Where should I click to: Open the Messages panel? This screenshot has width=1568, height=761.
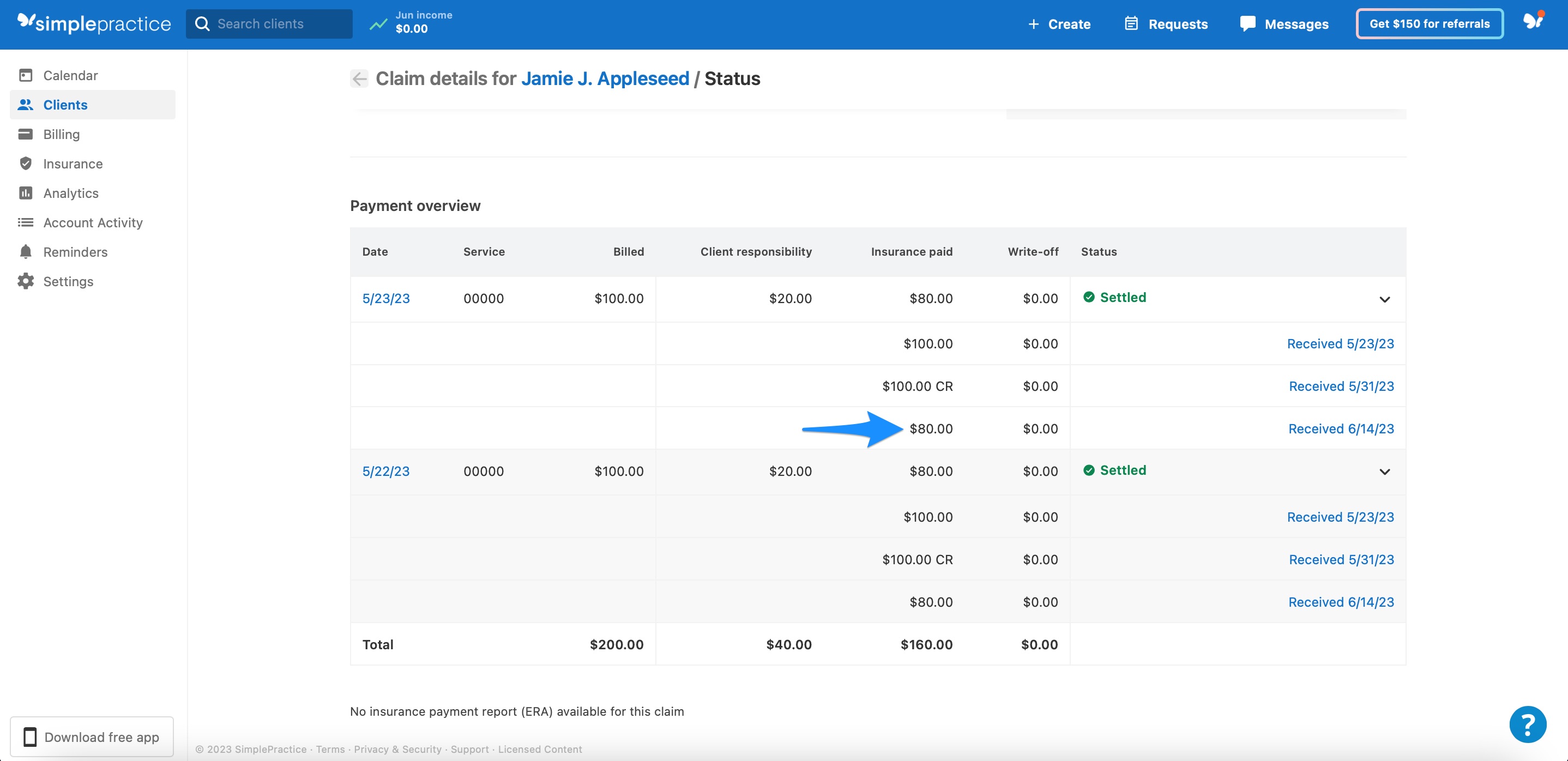coord(1284,24)
